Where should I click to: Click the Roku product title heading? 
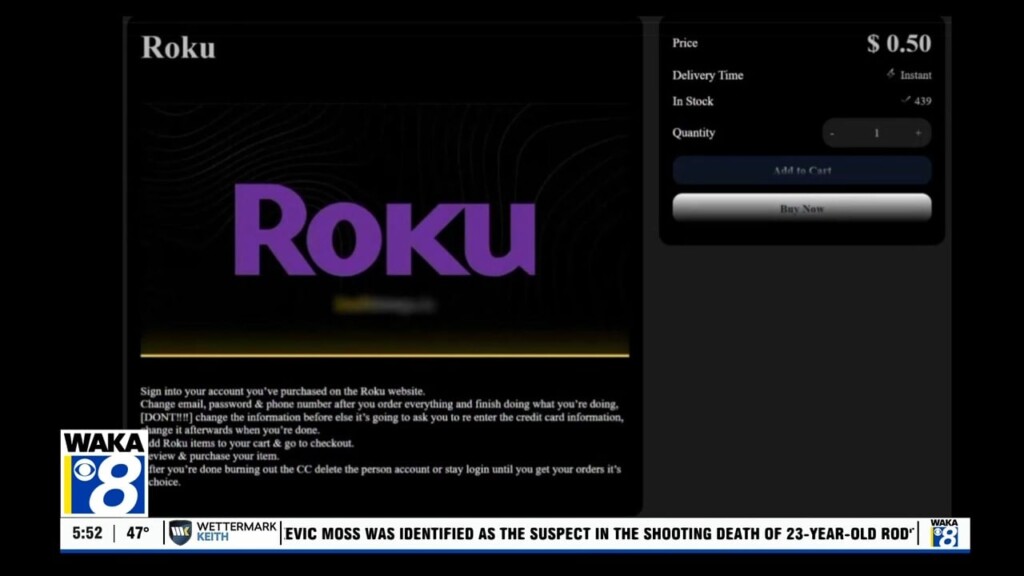point(178,47)
